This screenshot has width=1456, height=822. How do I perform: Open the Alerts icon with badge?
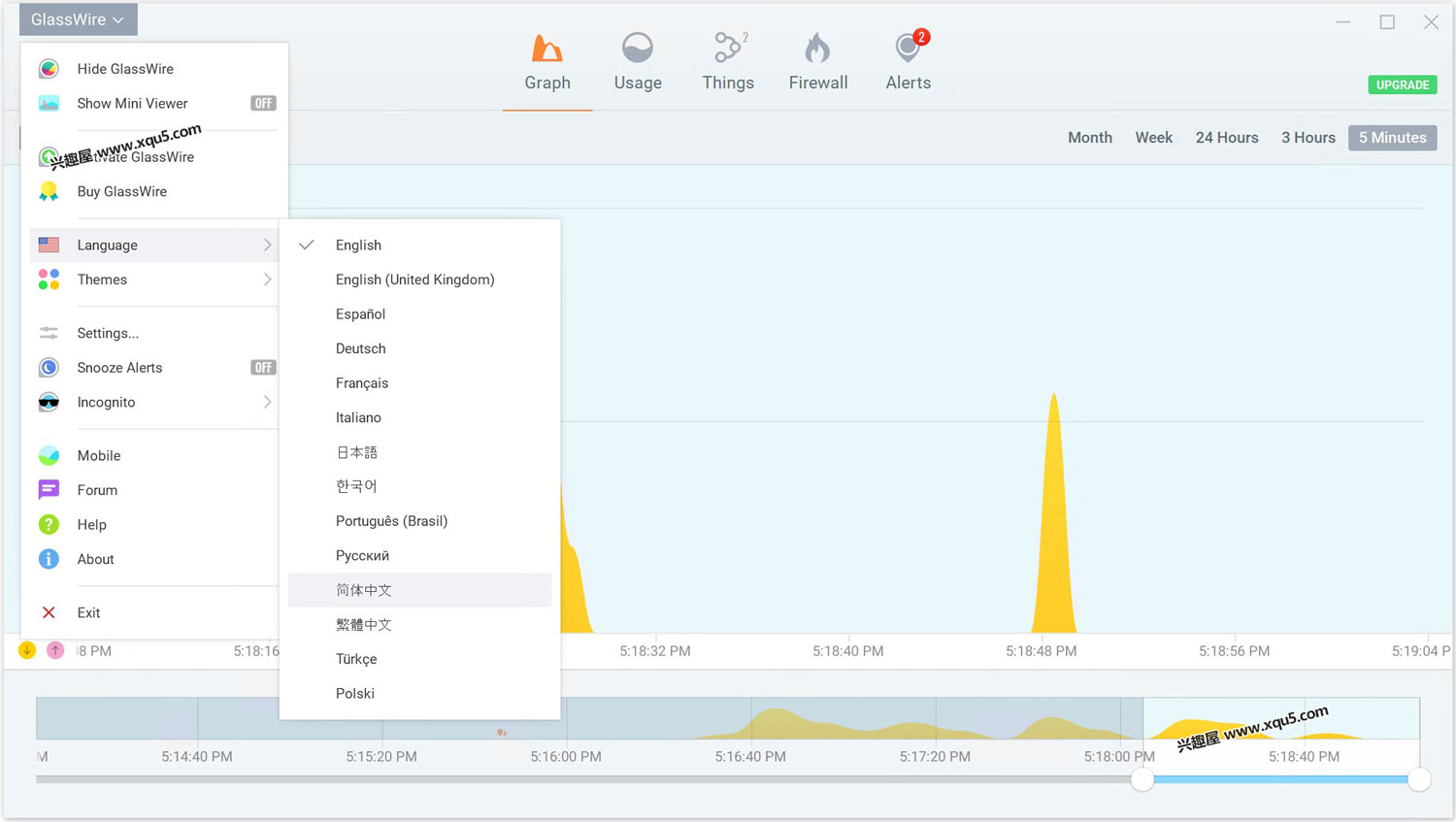pos(910,46)
